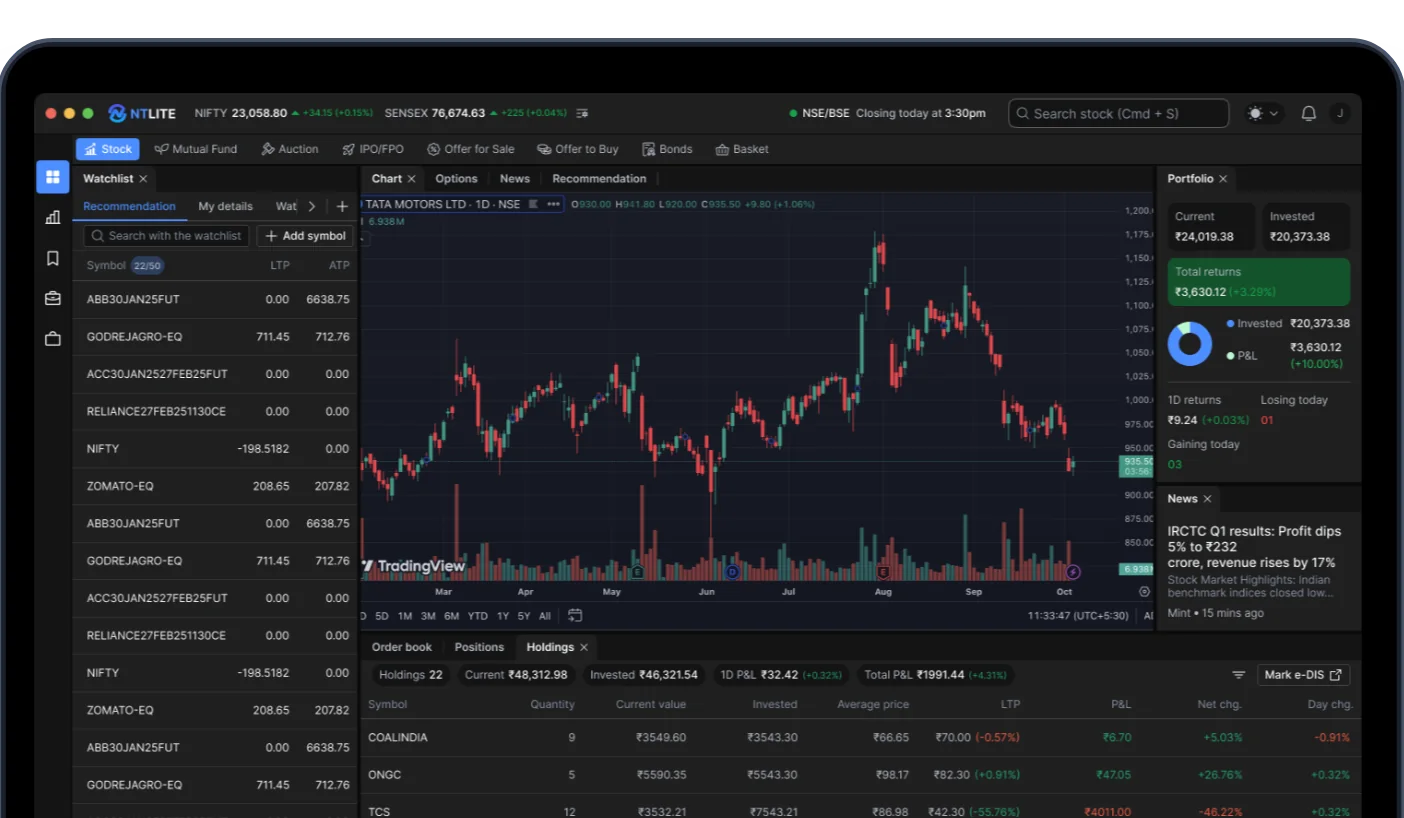
Task: Click the Add symbol button
Action: [x=305, y=236]
